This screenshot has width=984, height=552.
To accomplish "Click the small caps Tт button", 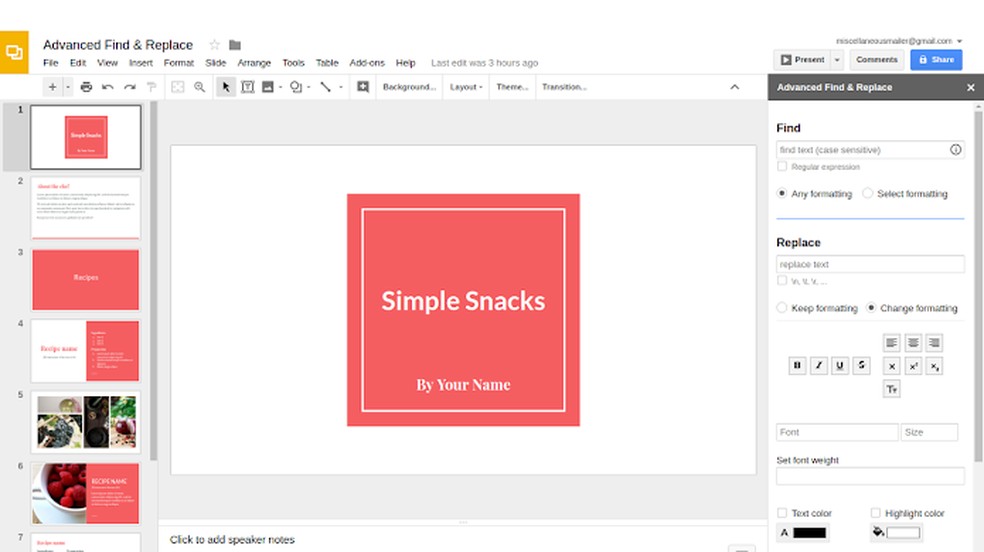I will click(x=891, y=390).
